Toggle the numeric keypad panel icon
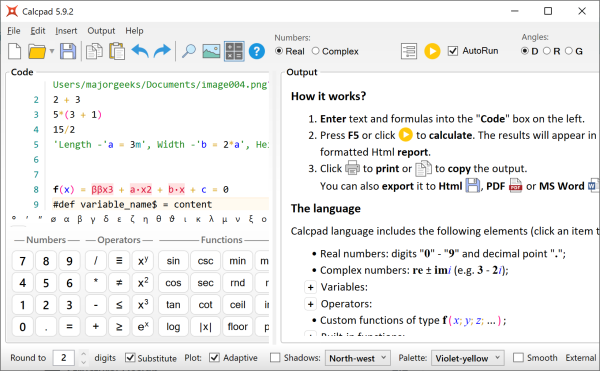This screenshot has width=600, height=371. 234,51
